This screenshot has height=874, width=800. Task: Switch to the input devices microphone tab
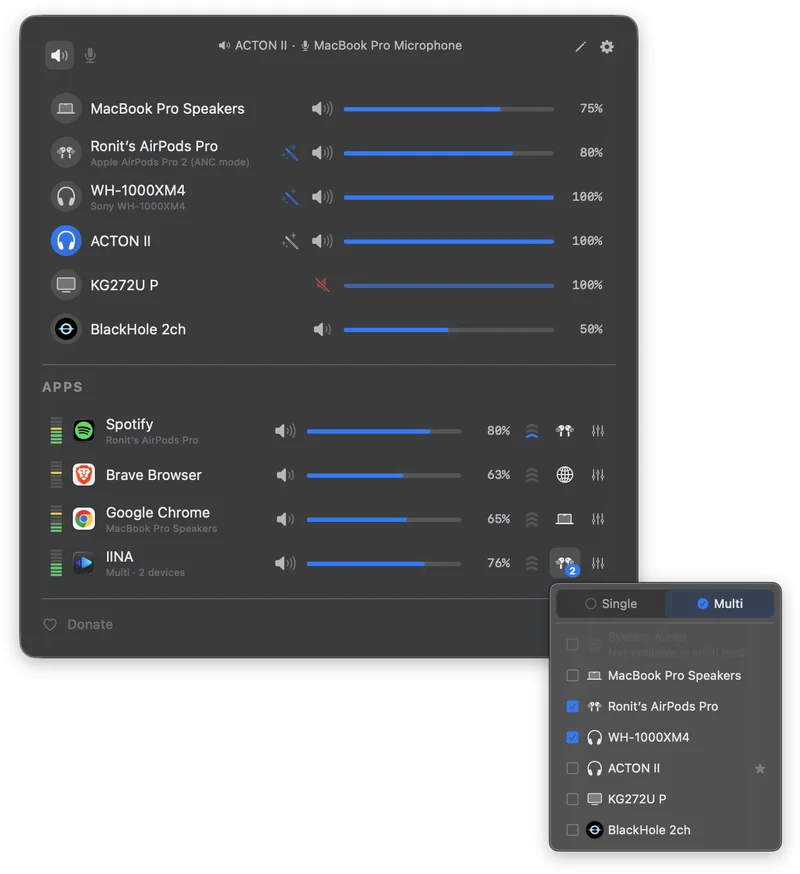click(x=90, y=55)
